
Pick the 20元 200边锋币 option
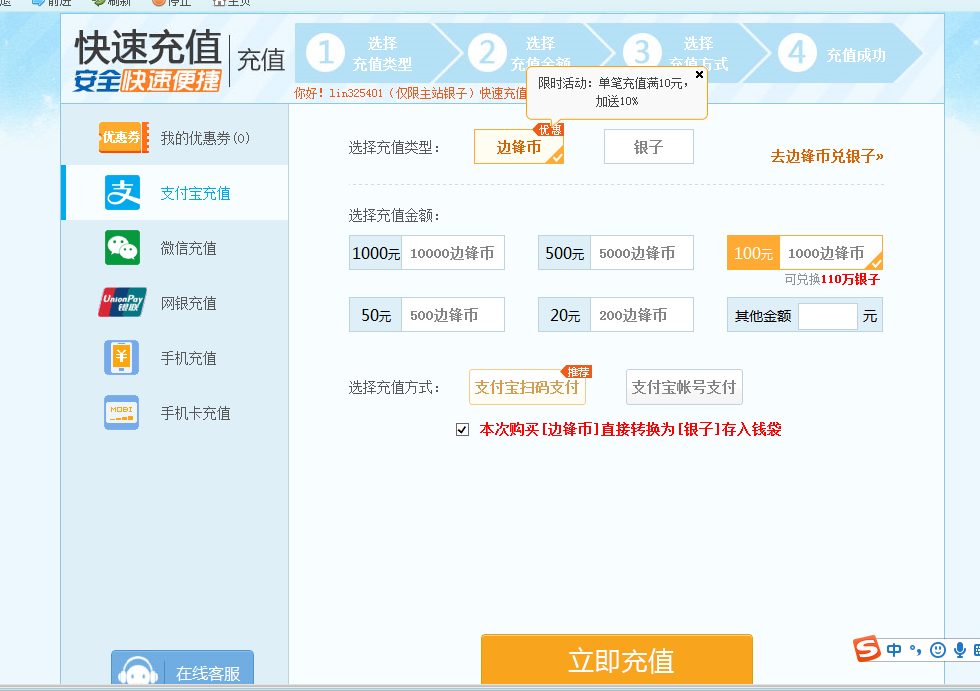pyautogui.click(x=615, y=315)
